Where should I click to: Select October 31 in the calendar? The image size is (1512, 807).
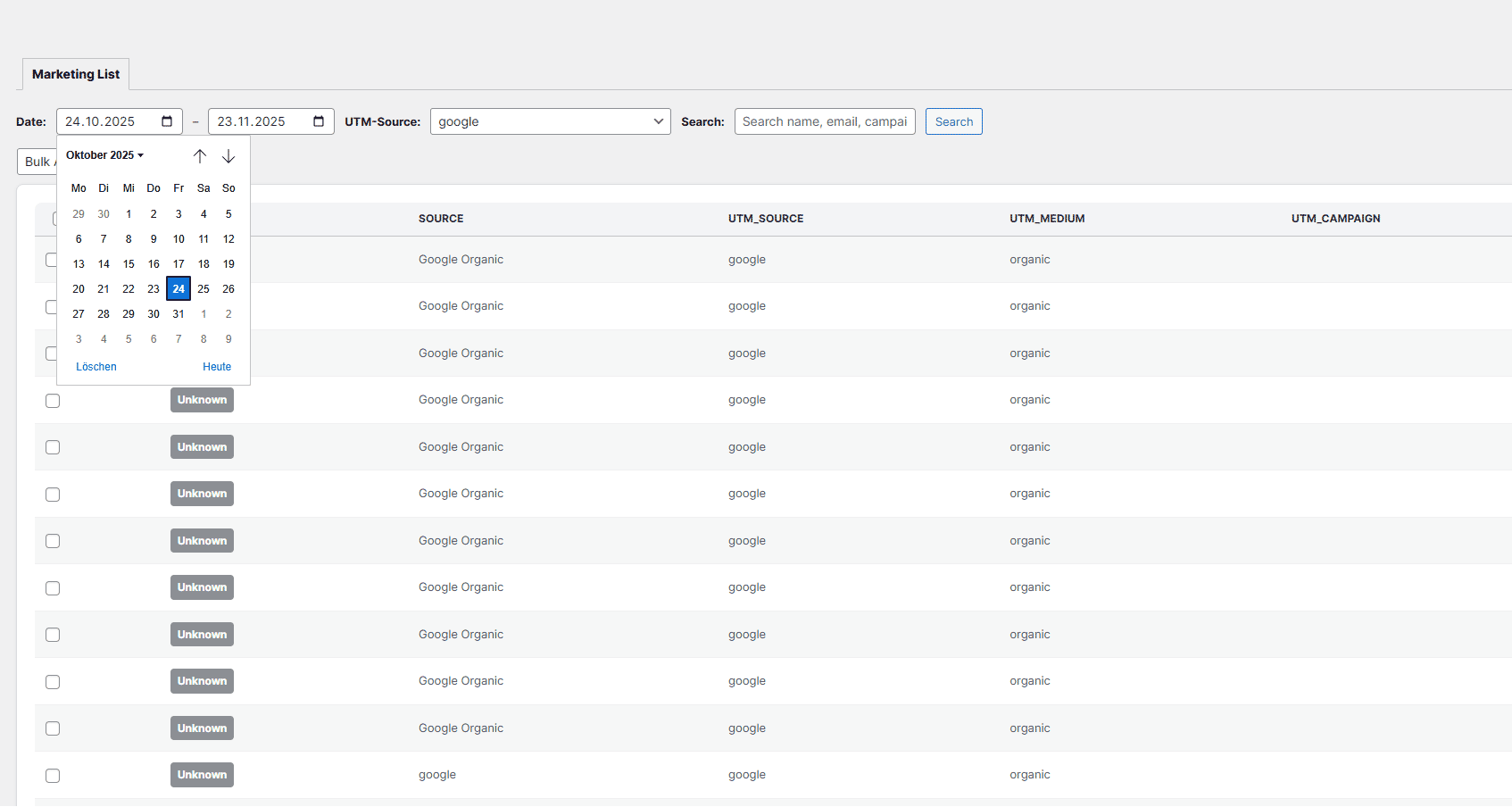179,313
